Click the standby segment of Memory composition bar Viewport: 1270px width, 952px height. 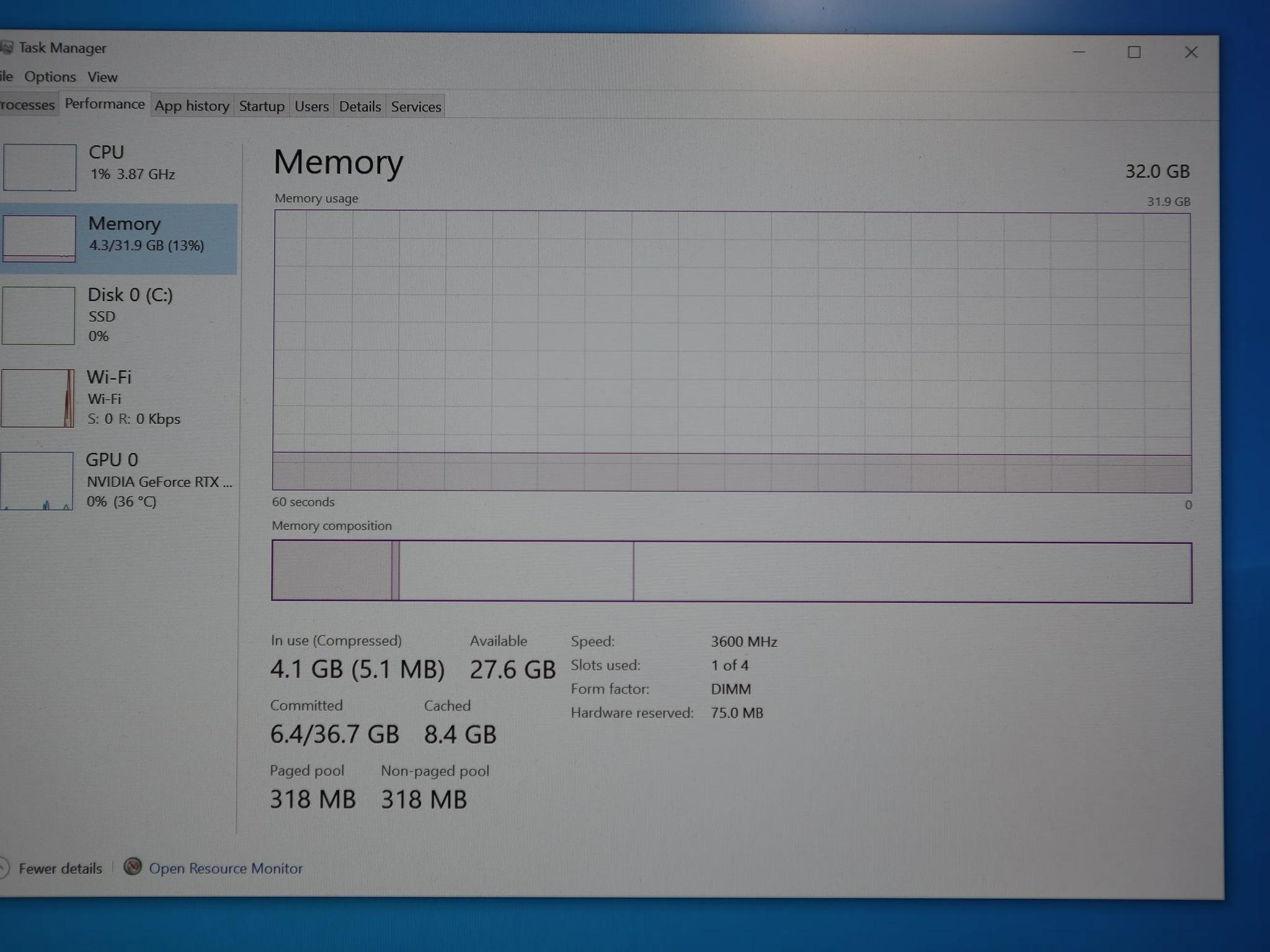click(x=516, y=571)
